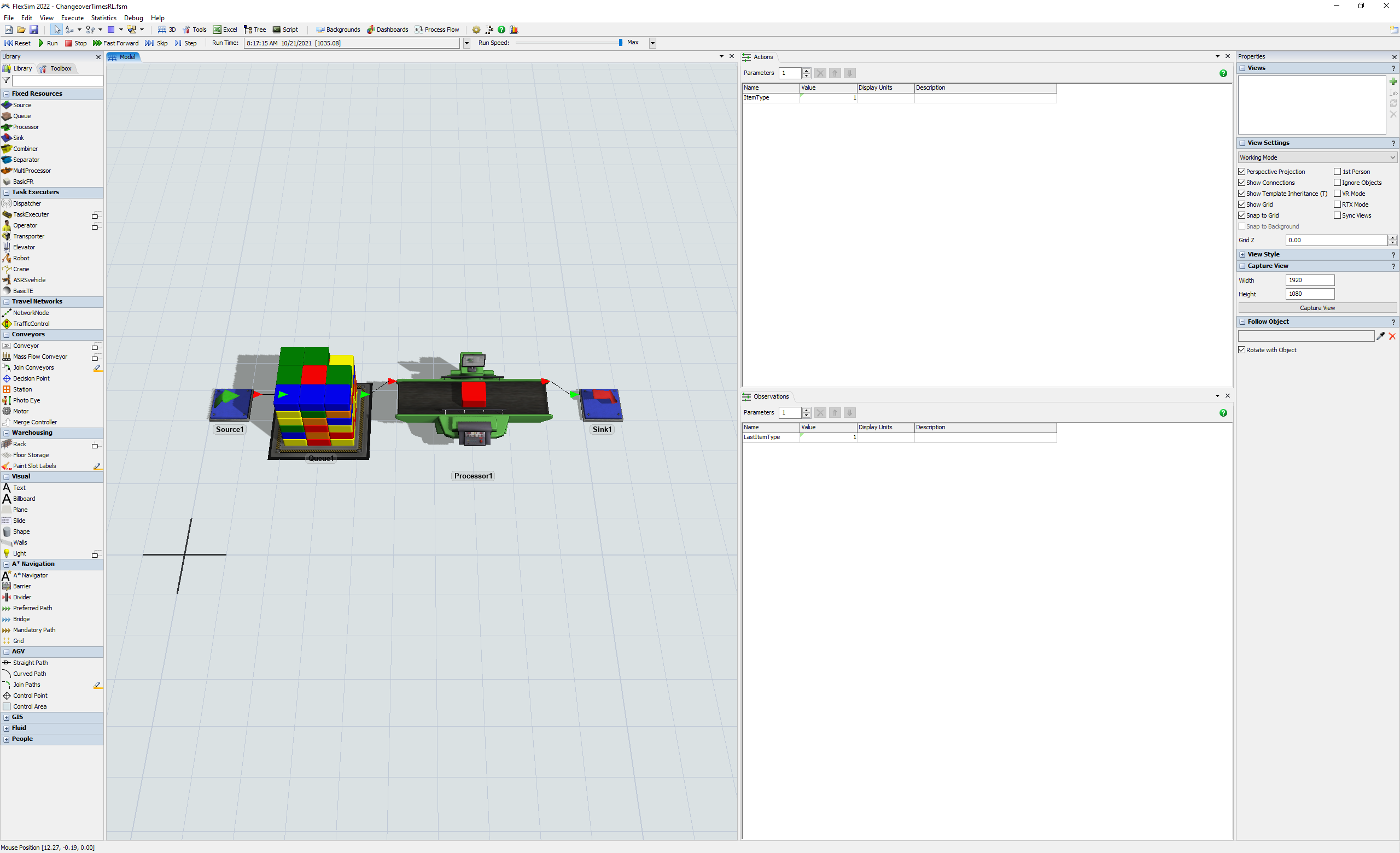Viewport: 1400px width, 853px height.
Task: Expand the View Style section
Action: click(1242, 254)
